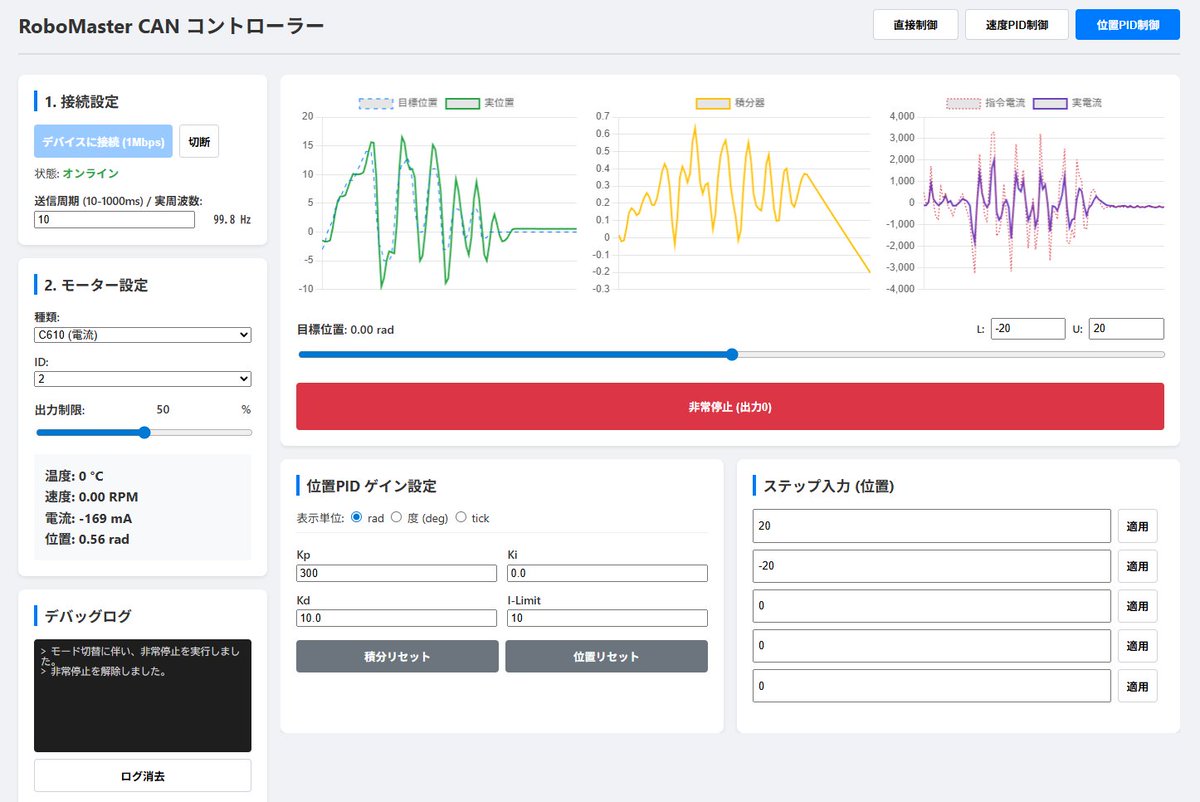
Task: Click the オンライン status text
Action: [x=91, y=174]
